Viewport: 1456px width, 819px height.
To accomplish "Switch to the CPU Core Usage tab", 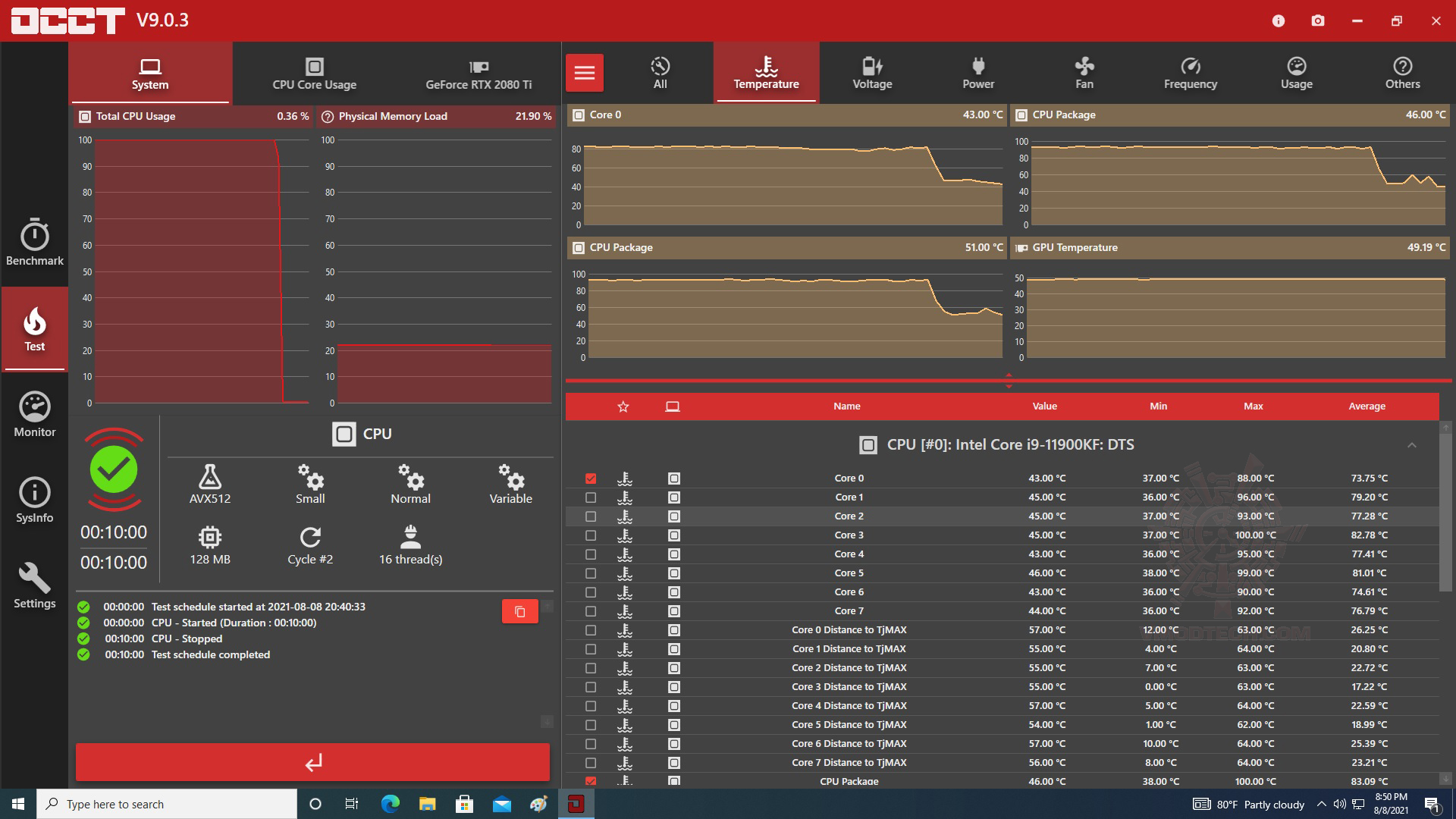I will click(314, 74).
